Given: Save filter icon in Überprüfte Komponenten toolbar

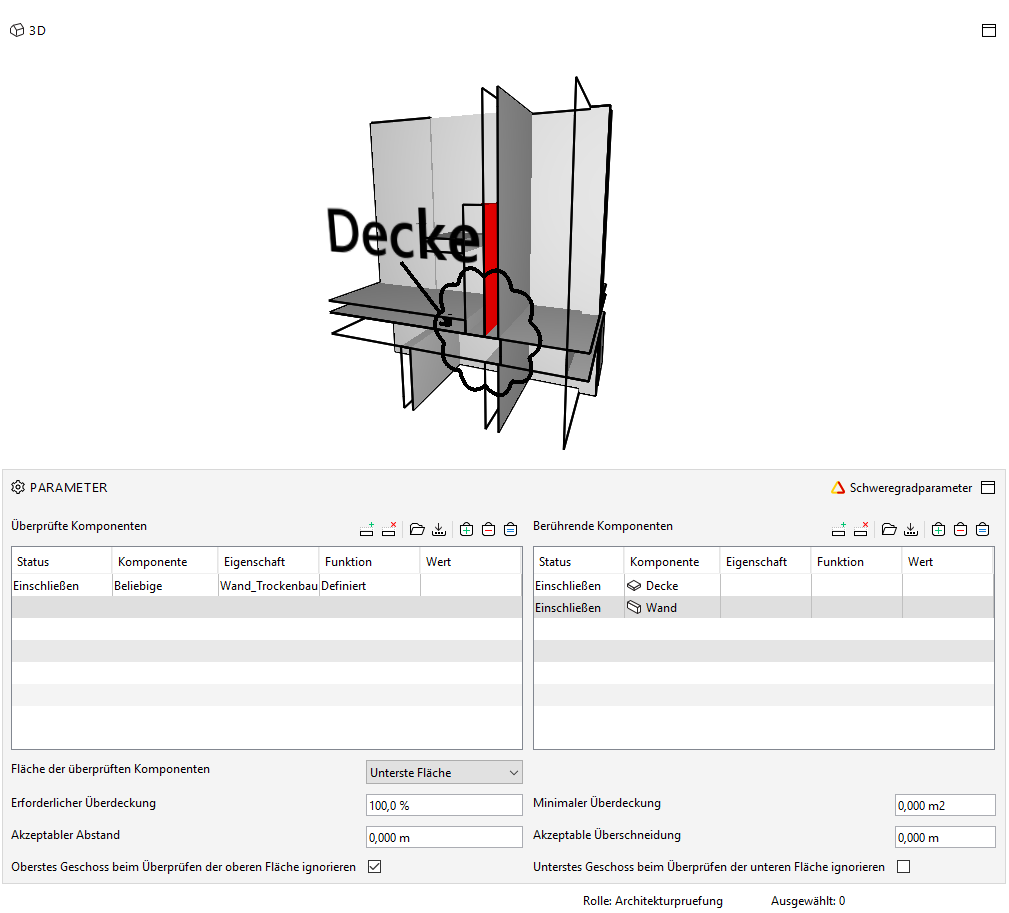Looking at the screenshot, I should pyautogui.click(x=439, y=530).
